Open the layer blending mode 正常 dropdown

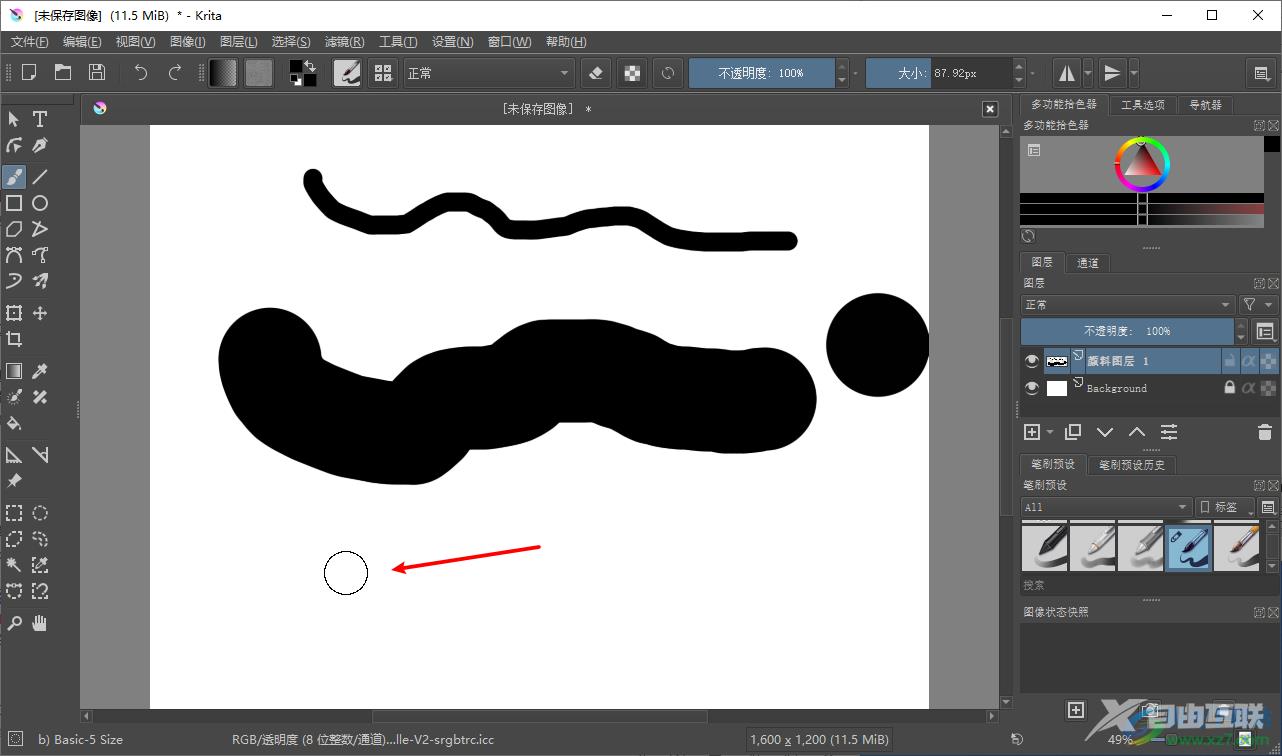[x=1128, y=305]
